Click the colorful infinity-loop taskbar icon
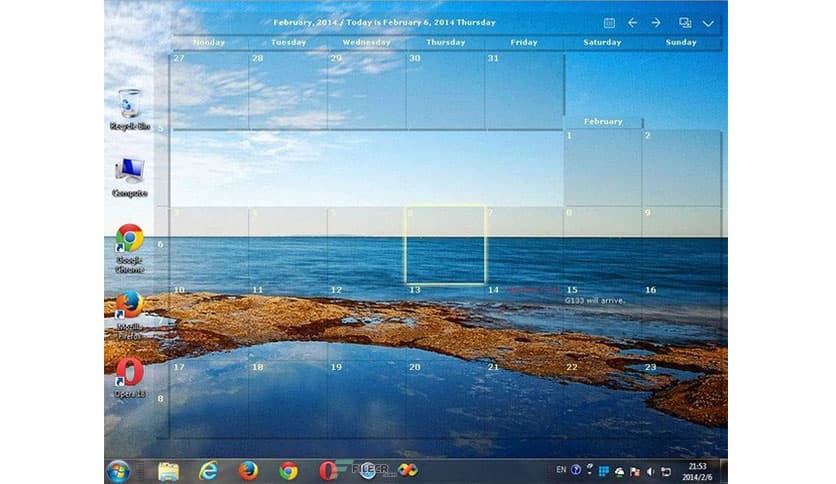 408,470
